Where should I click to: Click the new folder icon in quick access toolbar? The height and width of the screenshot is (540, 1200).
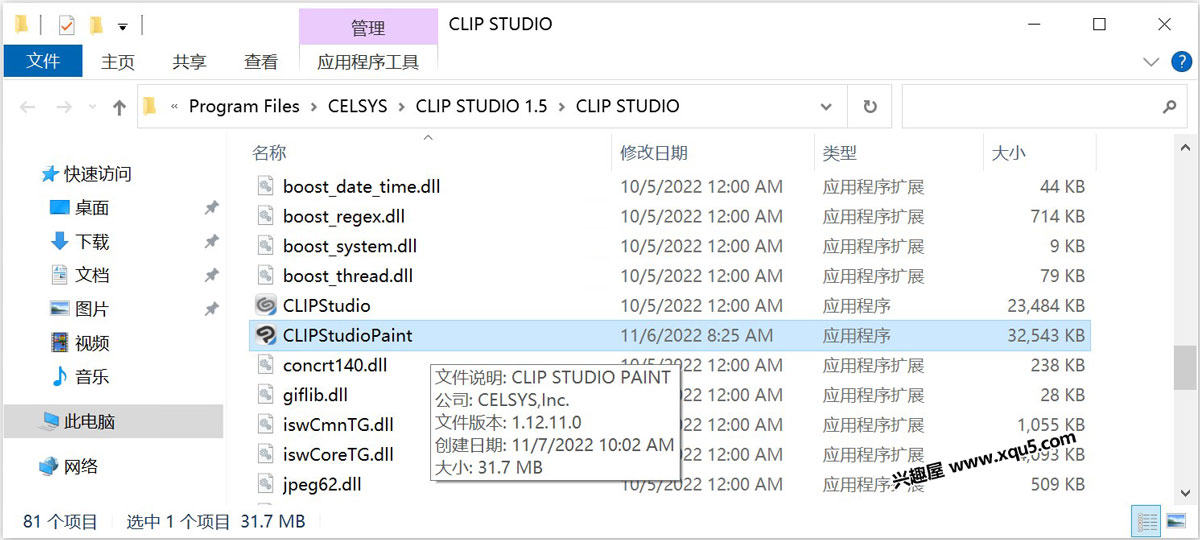(x=97, y=25)
